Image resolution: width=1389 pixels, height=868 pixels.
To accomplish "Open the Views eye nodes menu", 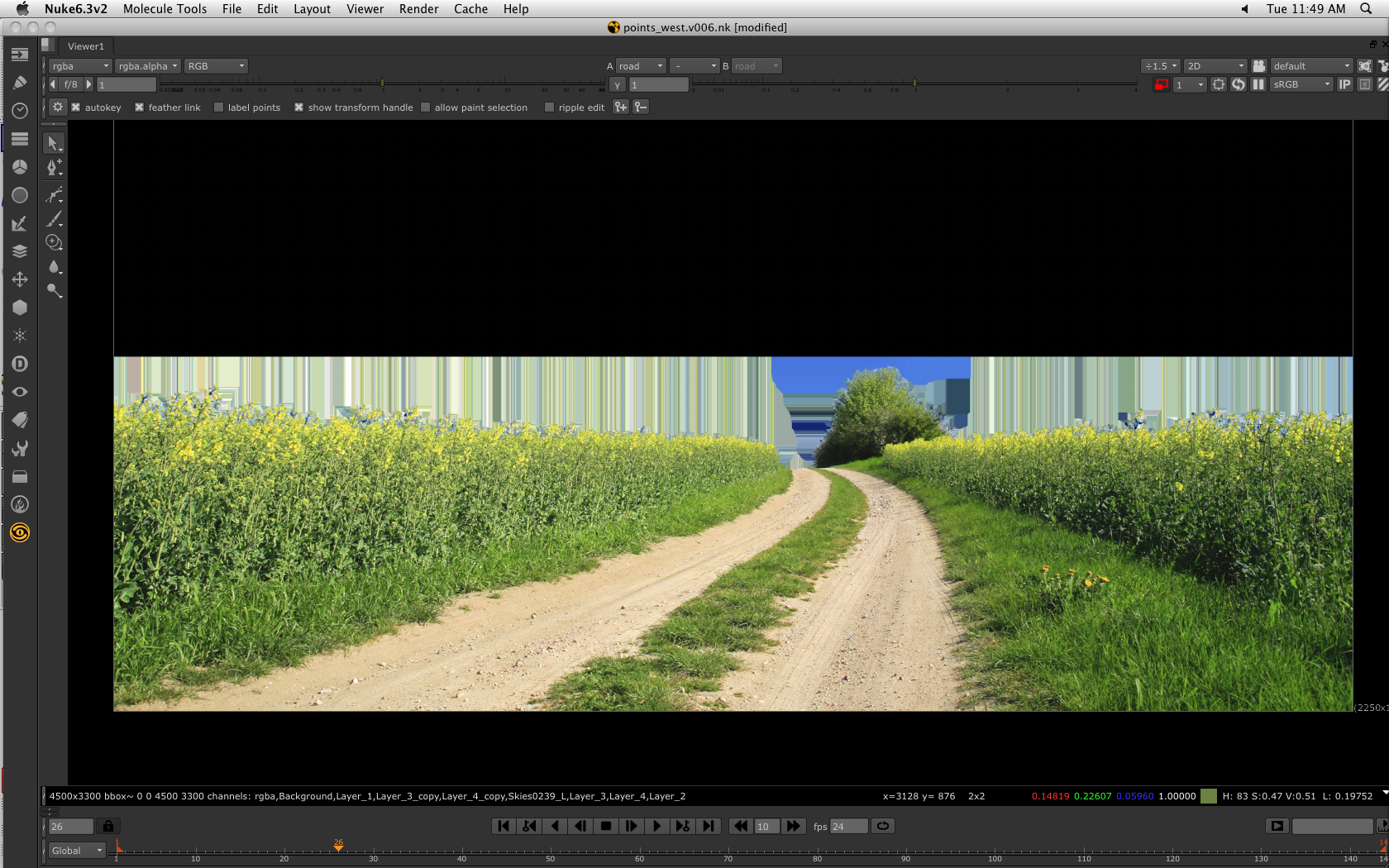I will 20,392.
